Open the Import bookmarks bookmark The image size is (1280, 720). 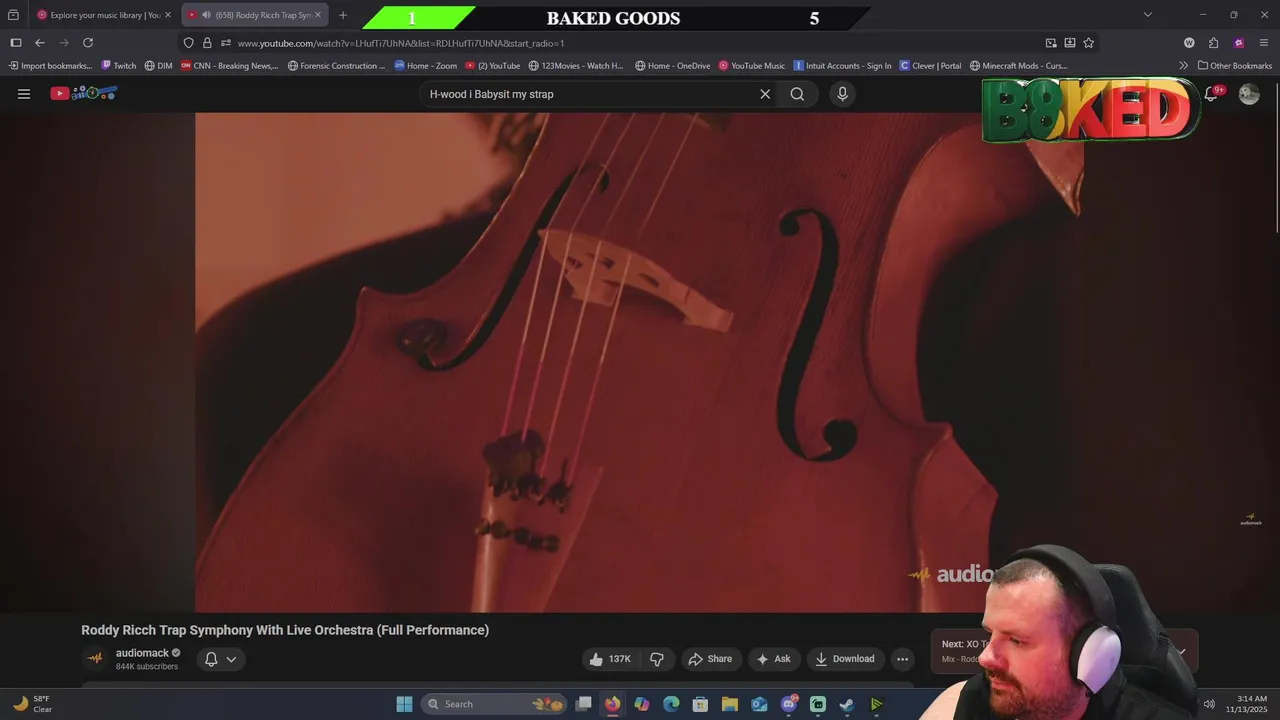click(x=50, y=66)
